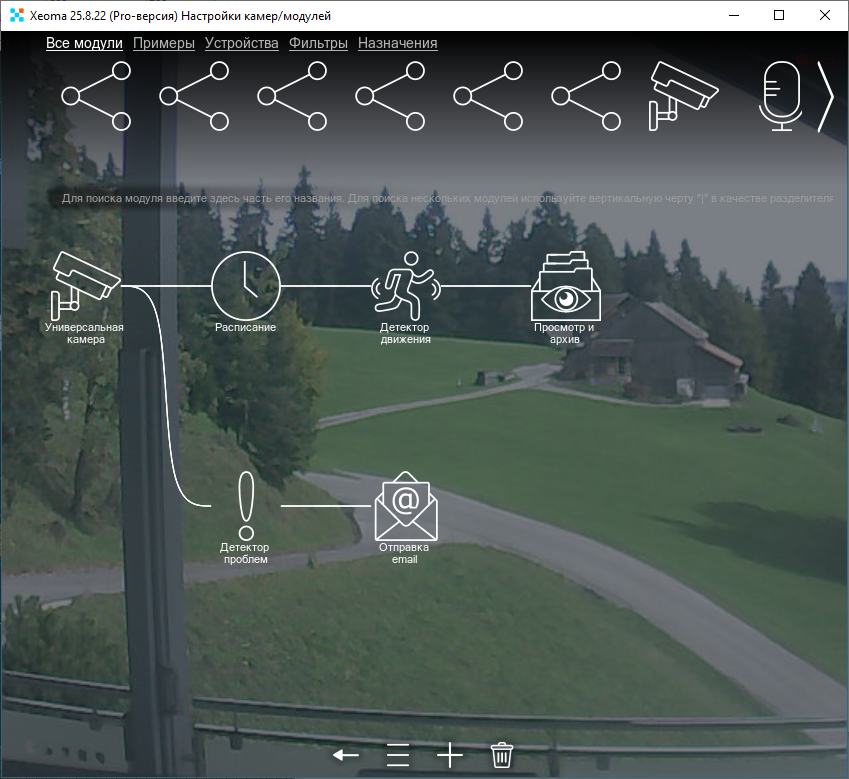Open the list menu at bottom
The height and width of the screenshot is (779, 849).
pyautogui.click(x=398, y=755)
